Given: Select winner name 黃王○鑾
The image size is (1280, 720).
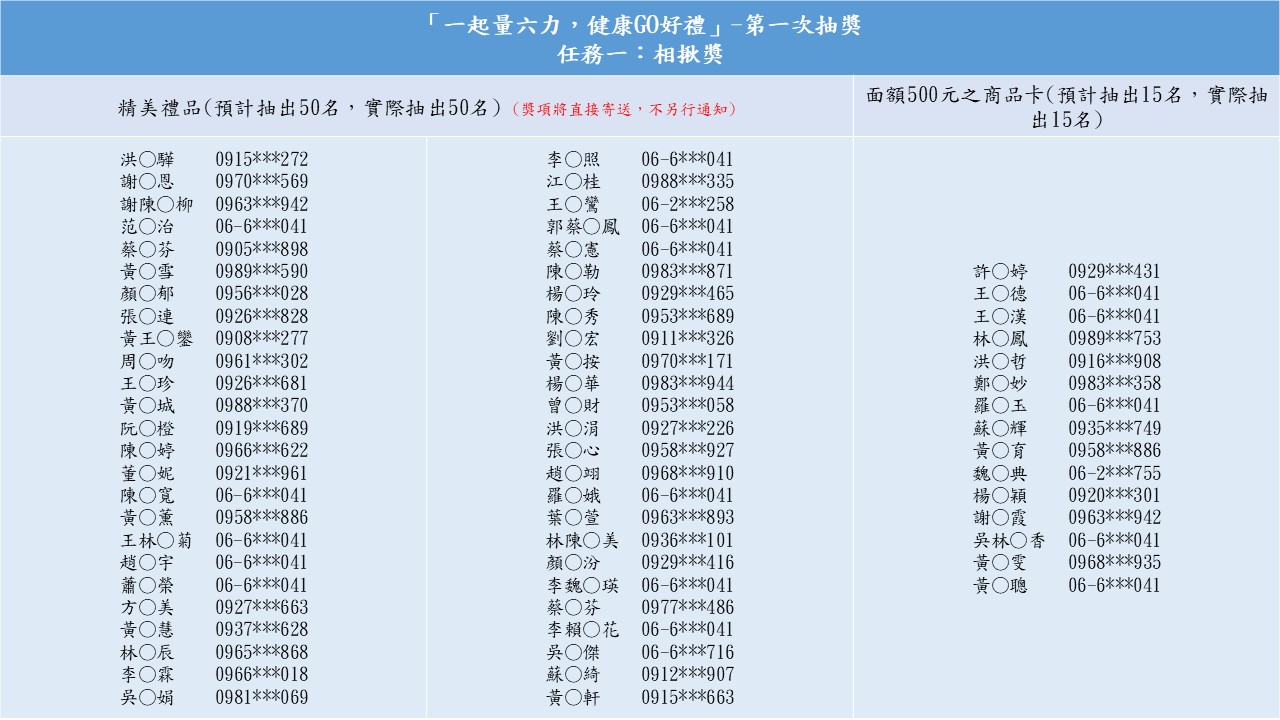Looking at the screenshot, I should [157, 339].
